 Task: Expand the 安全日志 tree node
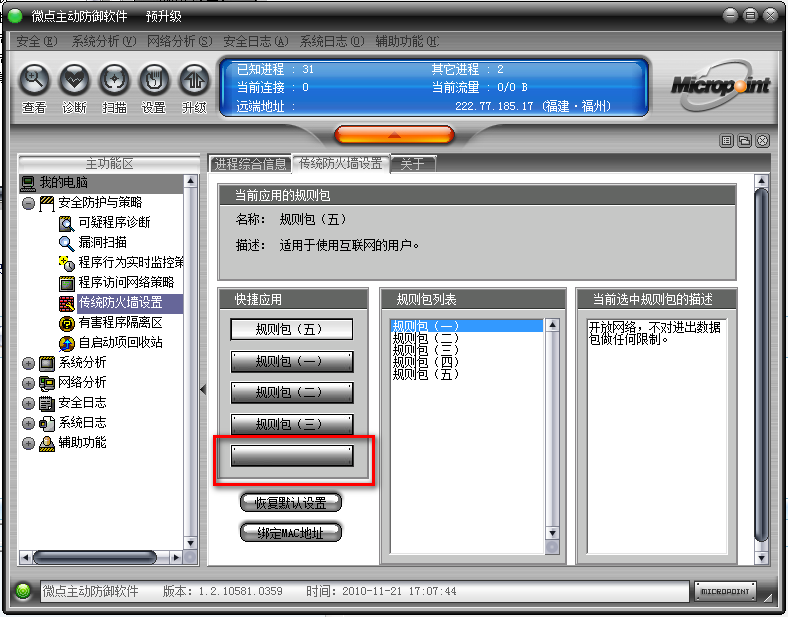[29, 403]
